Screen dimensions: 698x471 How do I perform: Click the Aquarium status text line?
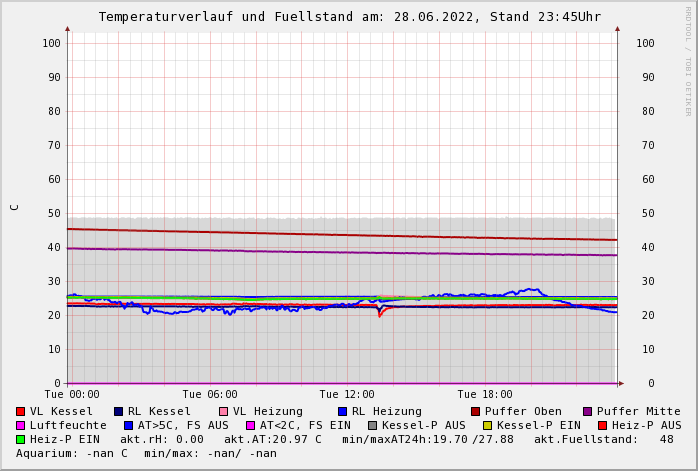pos(146,454)
